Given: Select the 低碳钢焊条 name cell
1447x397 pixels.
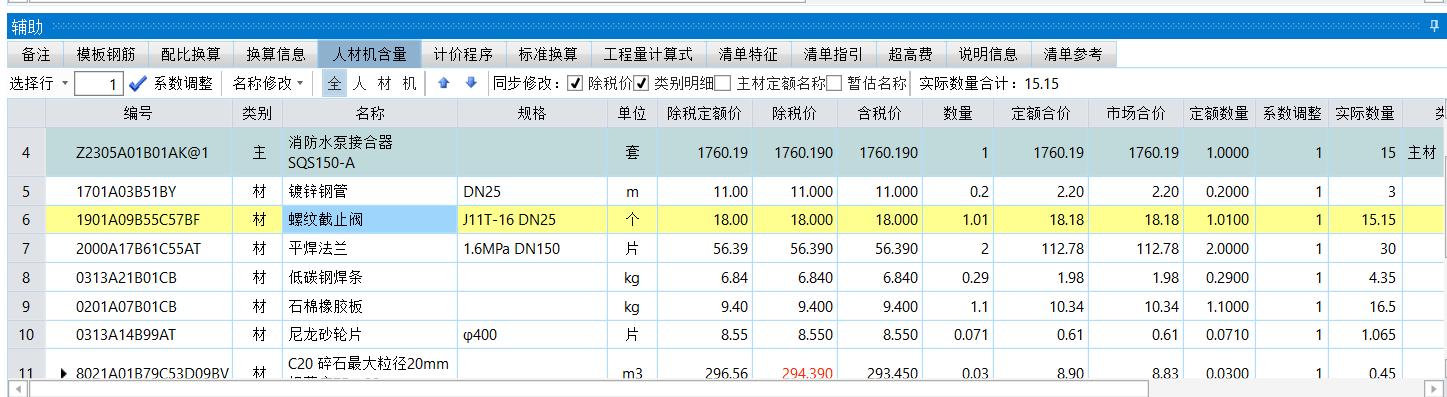Looking at the screenshot, I should 369,279.
